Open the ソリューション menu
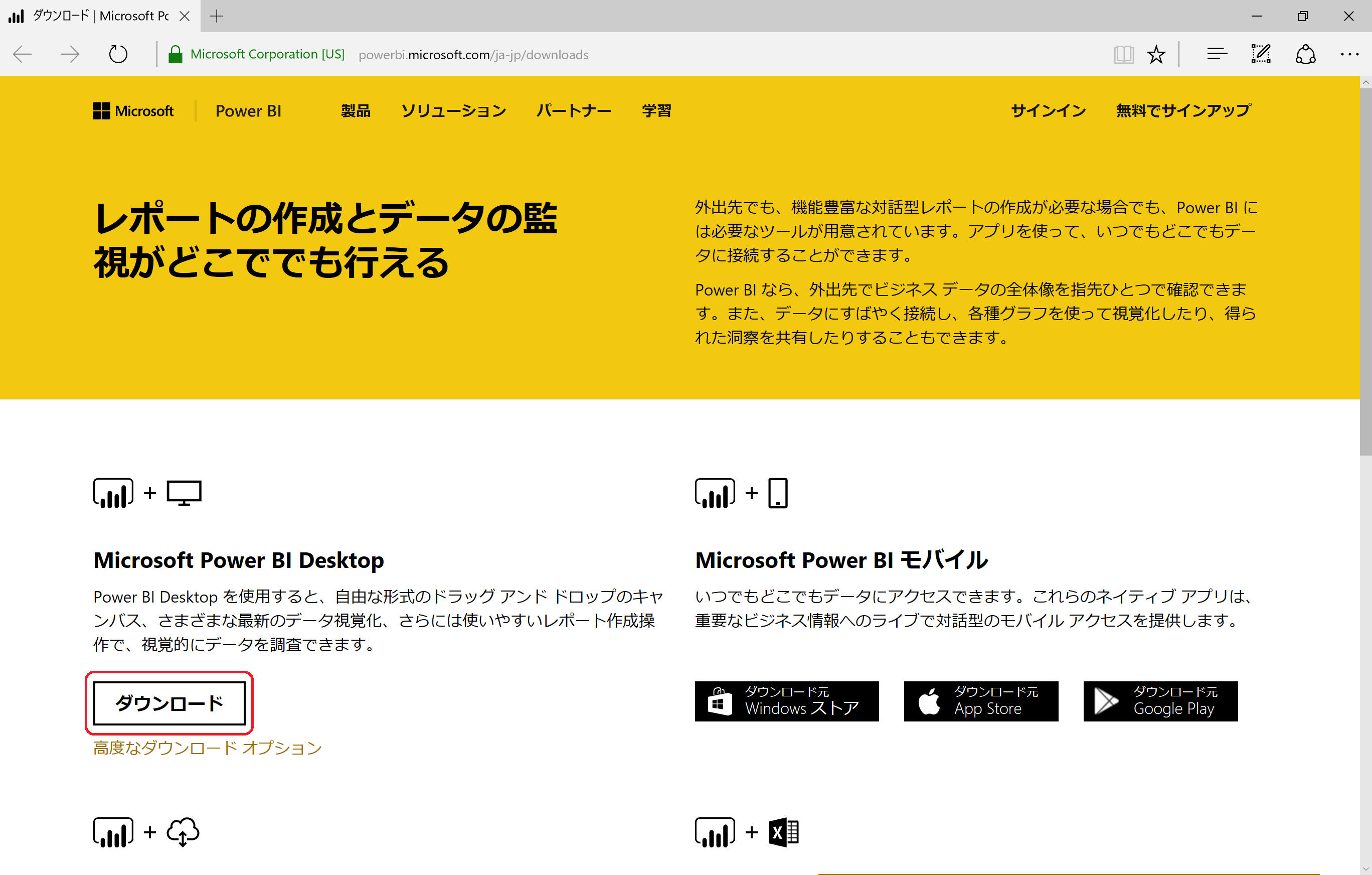This screenshot has height=875, width=1372. 453,110
